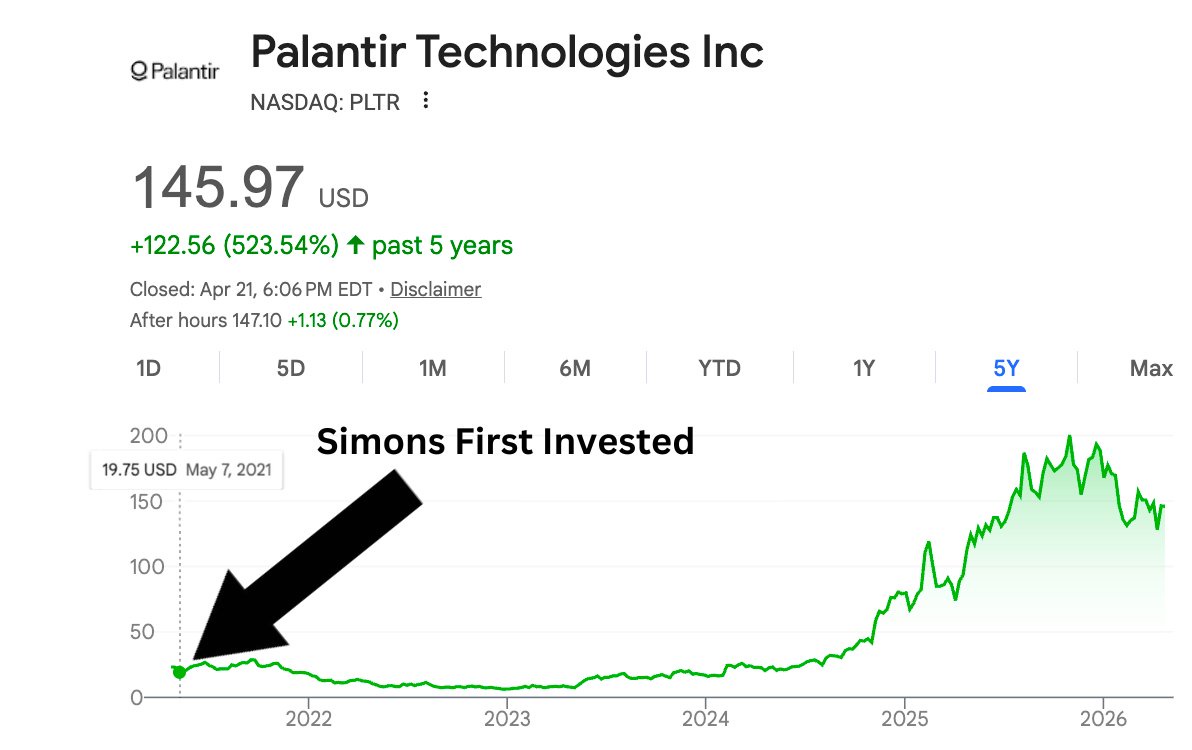This screenshot has height=750, width=1192.
Task: Open the three-dot more options menu
Action: (x=426, y=101)
